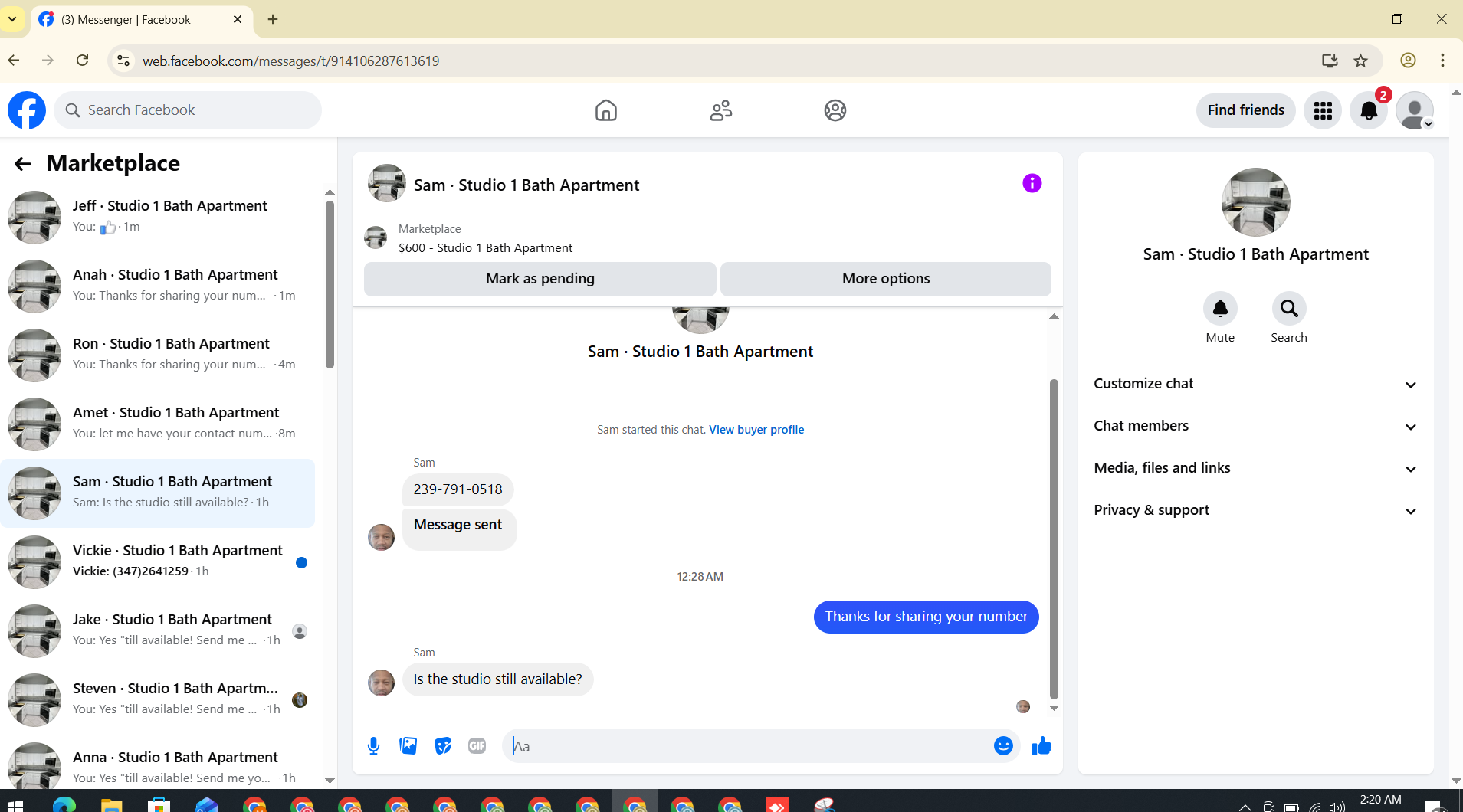Expand Customize chat section
1463x812 pixels.
pyautogui.click(x=1255, y=384)
